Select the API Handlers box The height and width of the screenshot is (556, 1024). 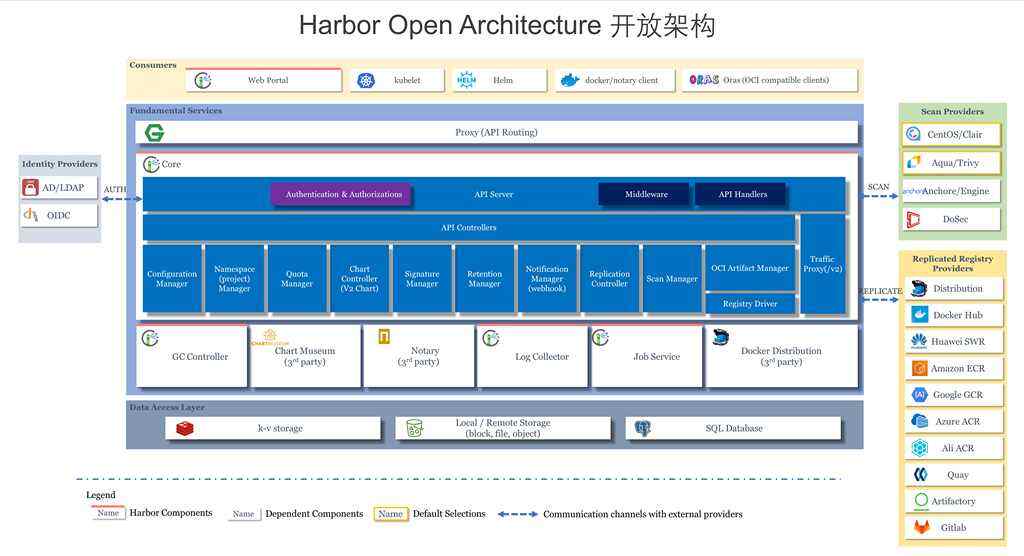coord(741,195)
